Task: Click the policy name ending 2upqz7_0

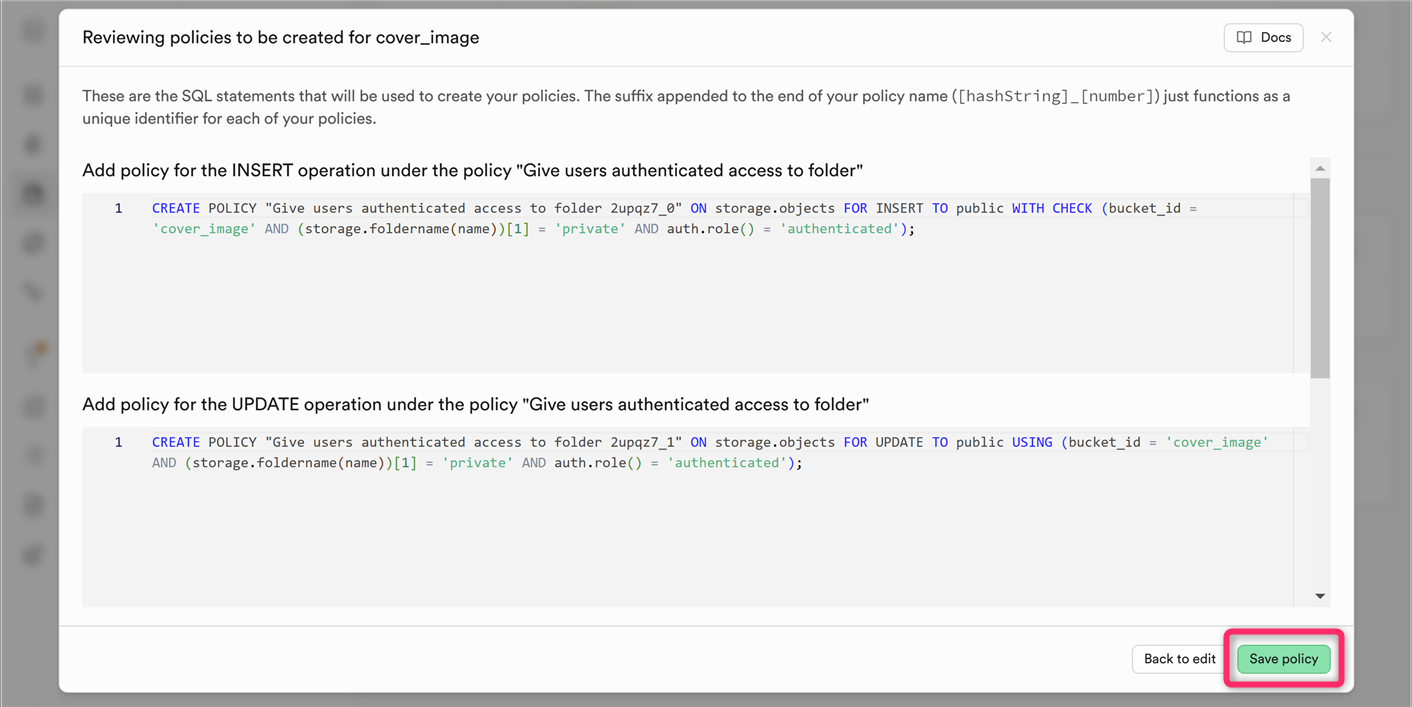Action: (474, 208)
